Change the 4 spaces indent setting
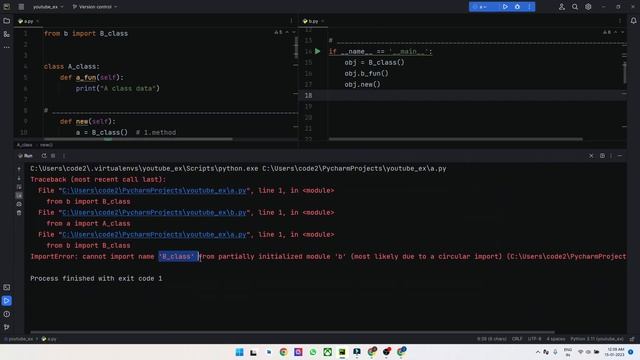The image size is (640, 360). [556, 339]
